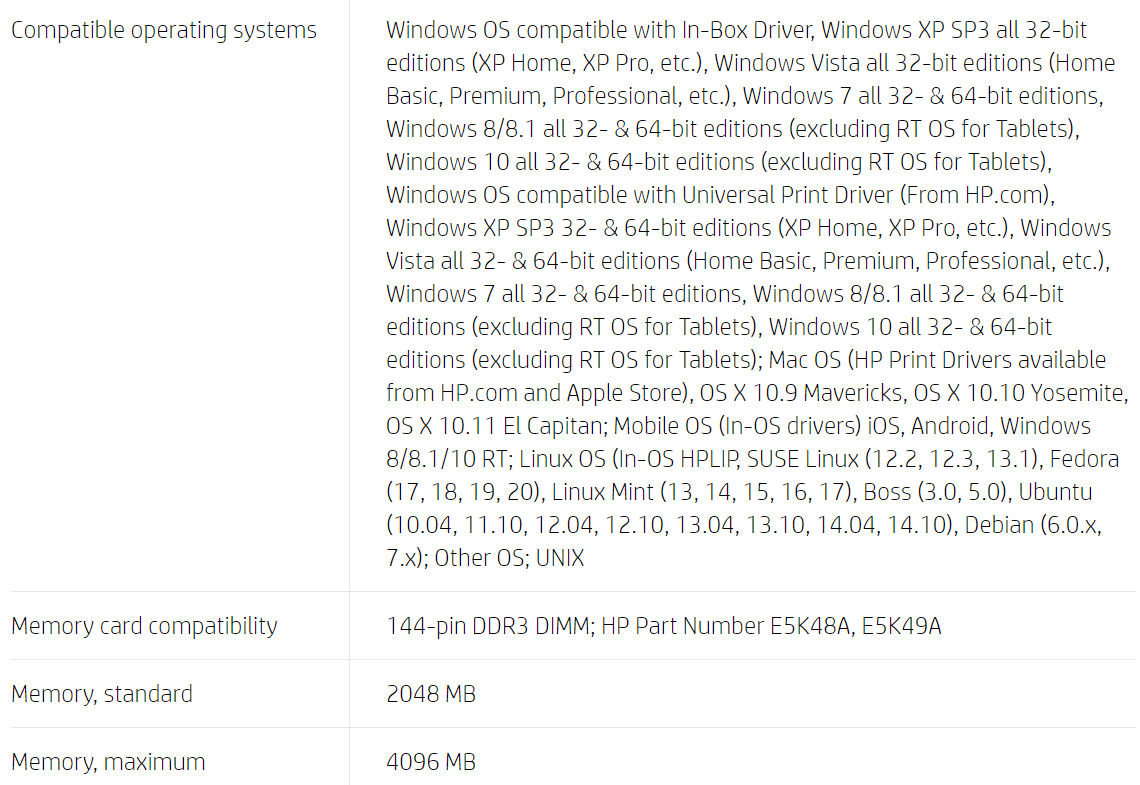Click "OS X 10.11 El Capitan" text
The image size is (1140, 785).
[494, 426]
